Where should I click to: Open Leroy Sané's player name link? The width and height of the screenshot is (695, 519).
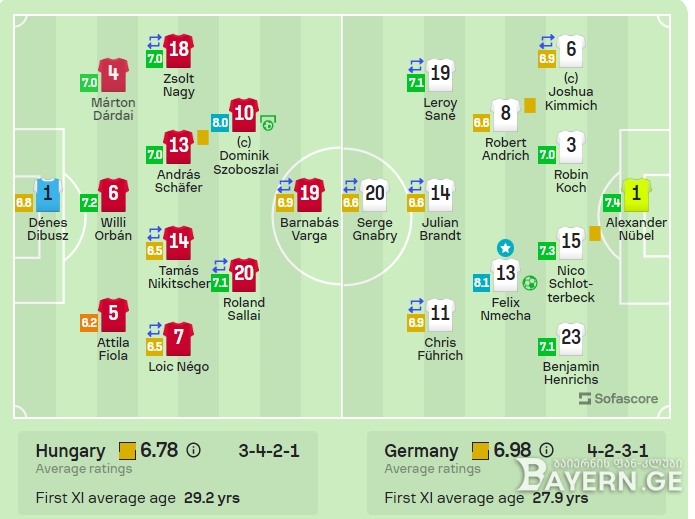coord(440,109)
